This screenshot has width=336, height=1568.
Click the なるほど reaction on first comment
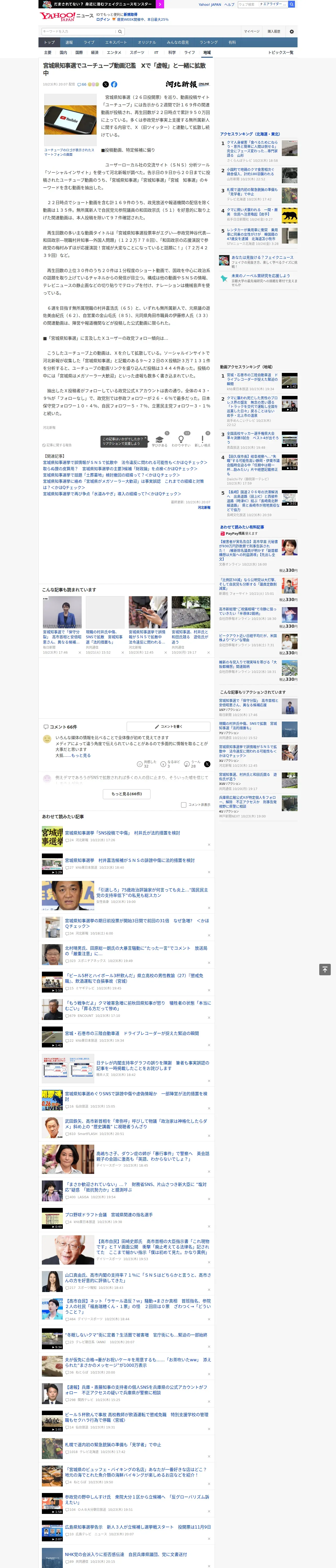[x=170, y=764]
